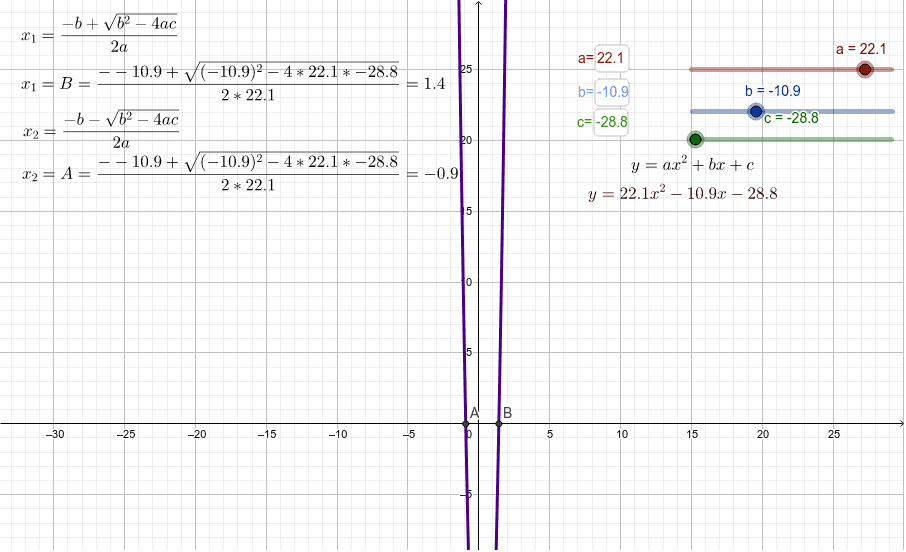
Task: Select point A on the x-axis
Action: tap(466, 424)
